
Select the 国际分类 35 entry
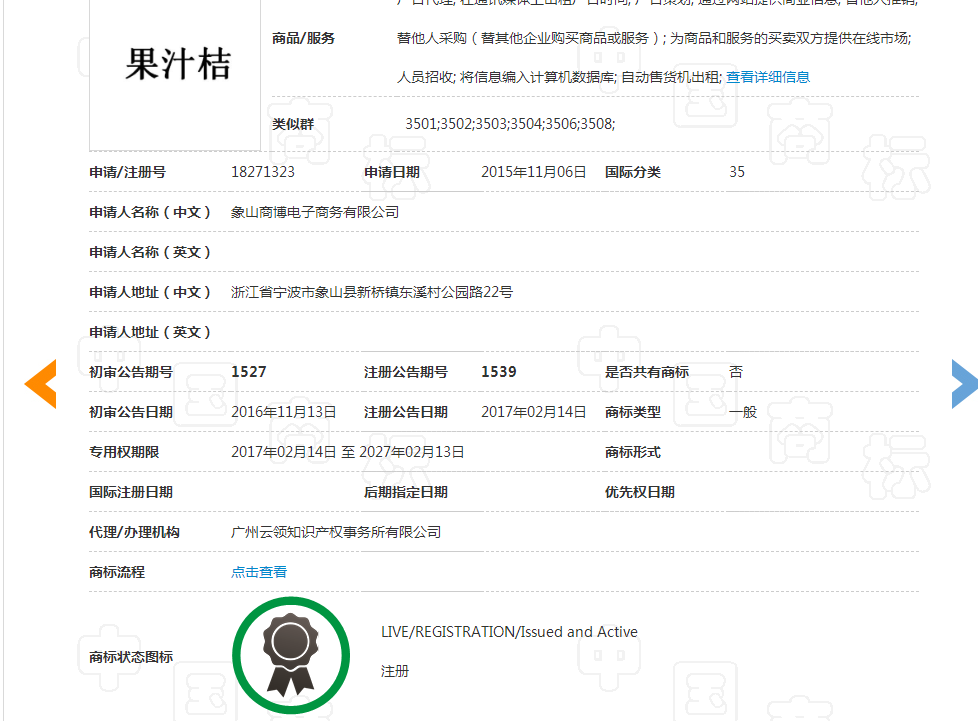click(x=736, y=171)
